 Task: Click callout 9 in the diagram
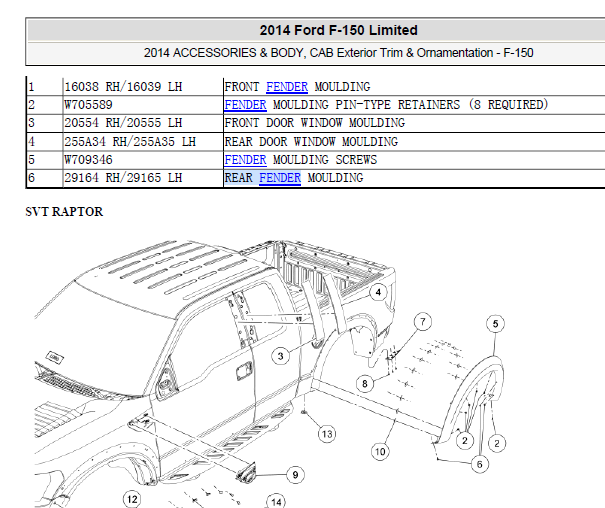(295, 475)
